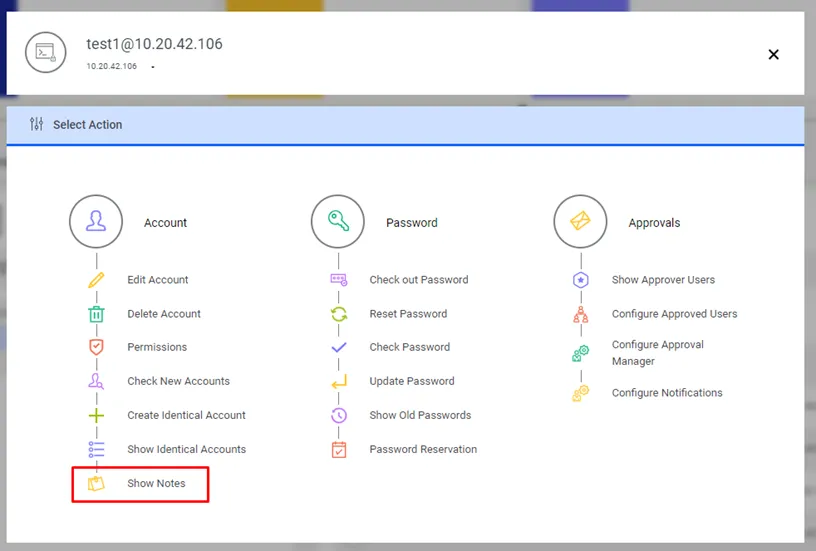
Task: Open Edit Account
Action: [x=158, y=280]
